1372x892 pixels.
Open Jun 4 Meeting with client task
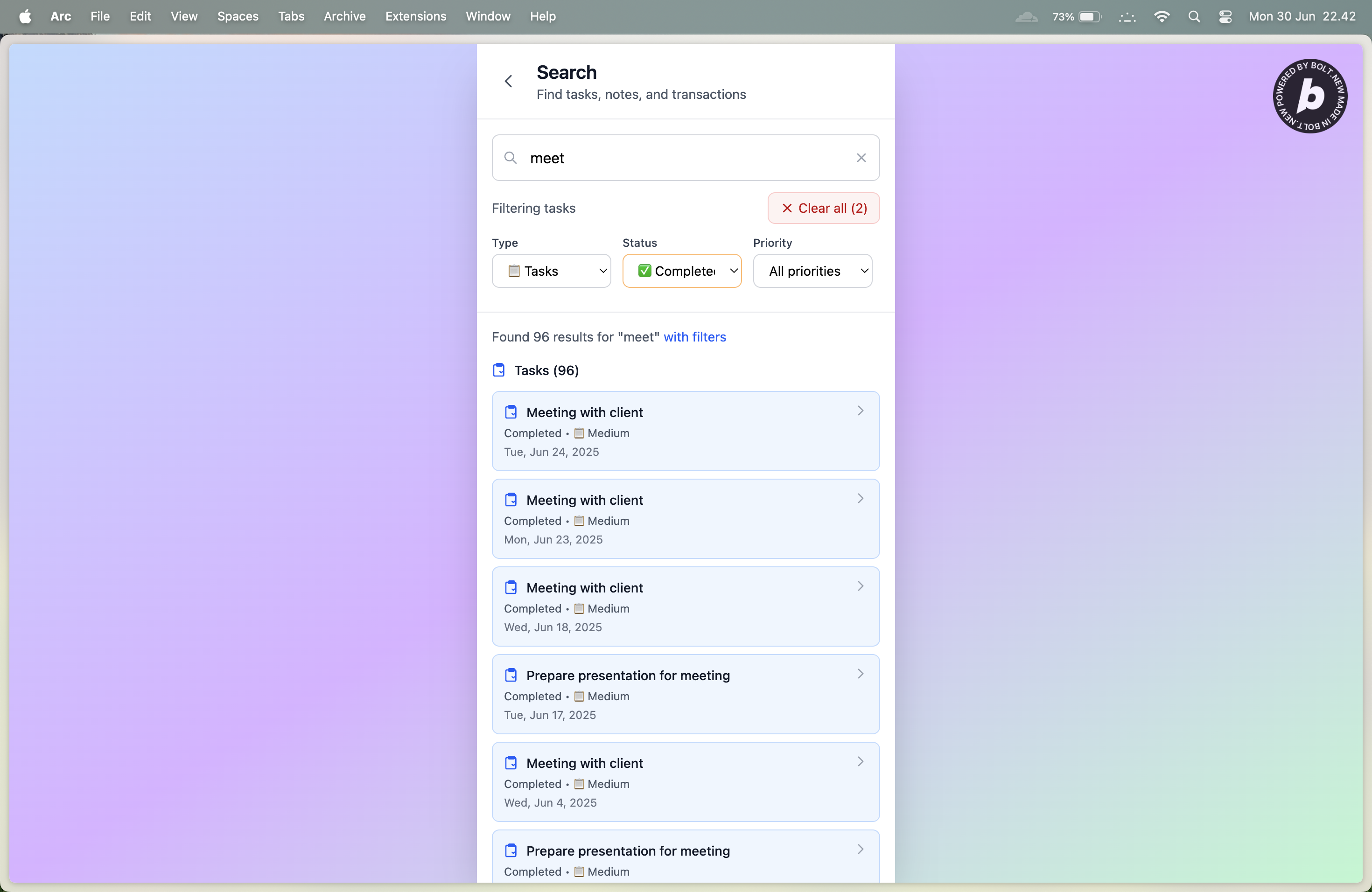tap(685, 781)
